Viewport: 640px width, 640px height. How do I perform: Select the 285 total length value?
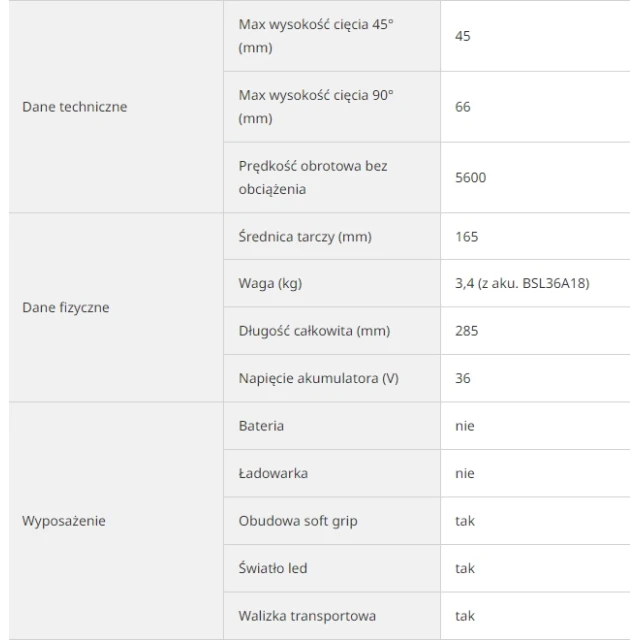[x=467, y=331]
